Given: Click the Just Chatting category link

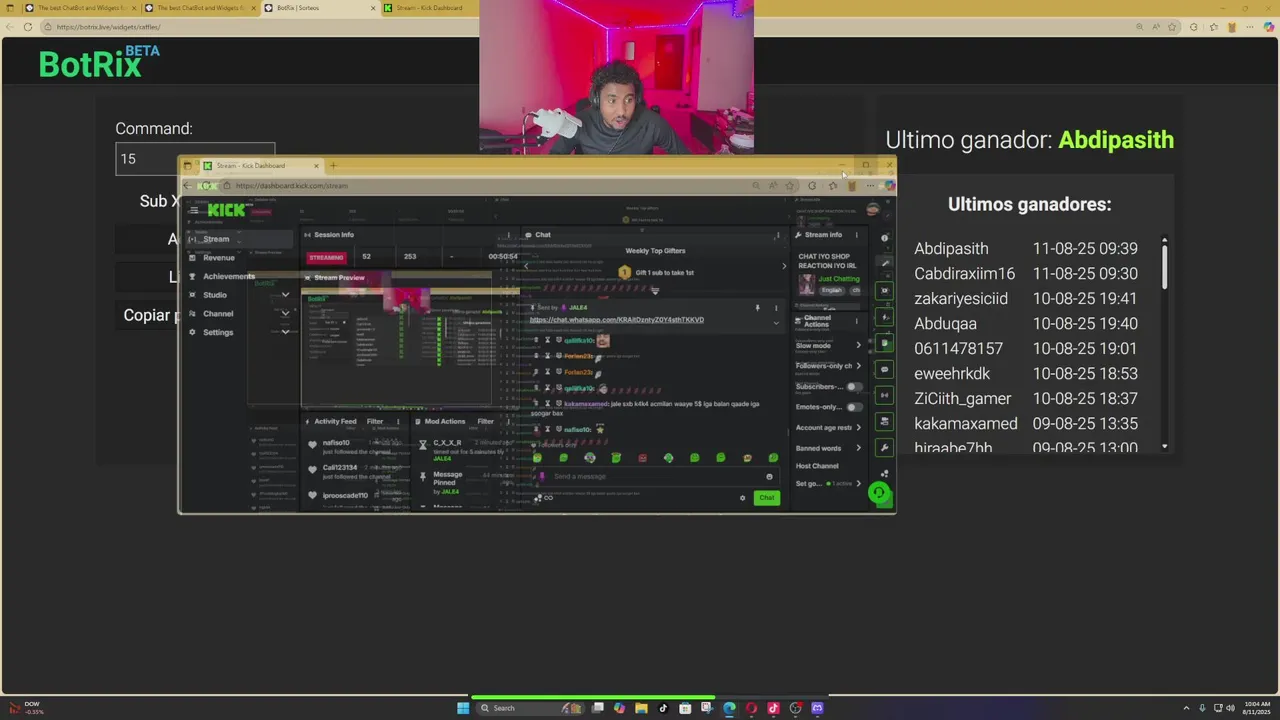Looking at the screenshot, I should 839,279.
